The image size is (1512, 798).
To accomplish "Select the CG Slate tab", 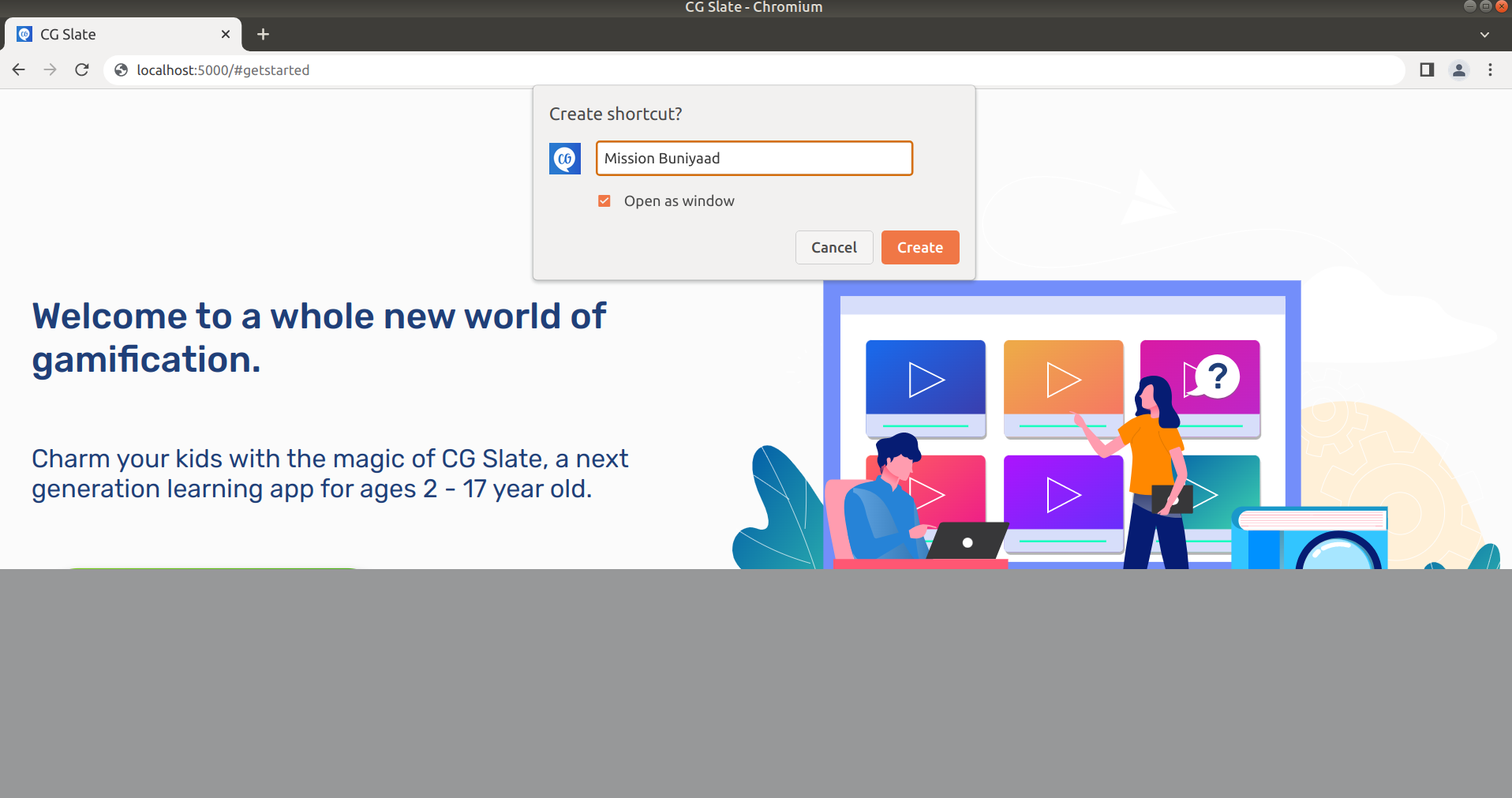I will (x=123, y=34).
